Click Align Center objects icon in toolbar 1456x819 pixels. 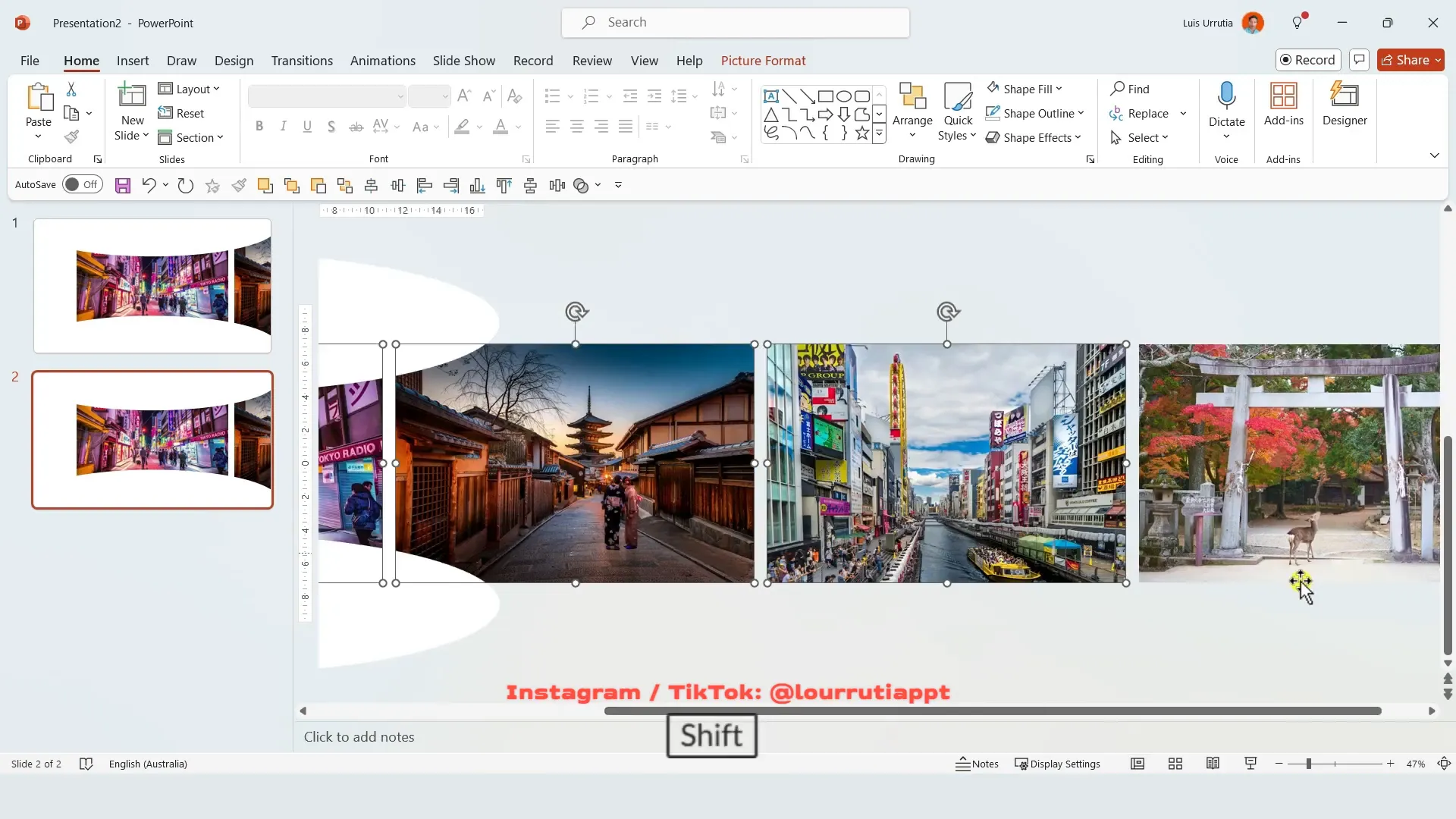(371, 185)
